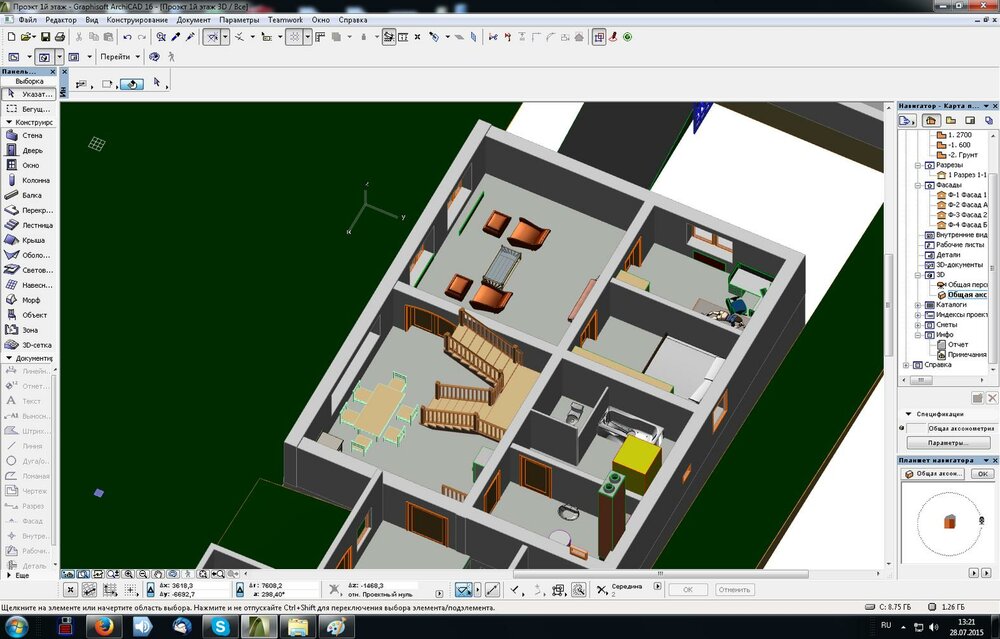1000x639 pixels.
Task: Open Firefox from the taskbar
Action: pos(104,626)
